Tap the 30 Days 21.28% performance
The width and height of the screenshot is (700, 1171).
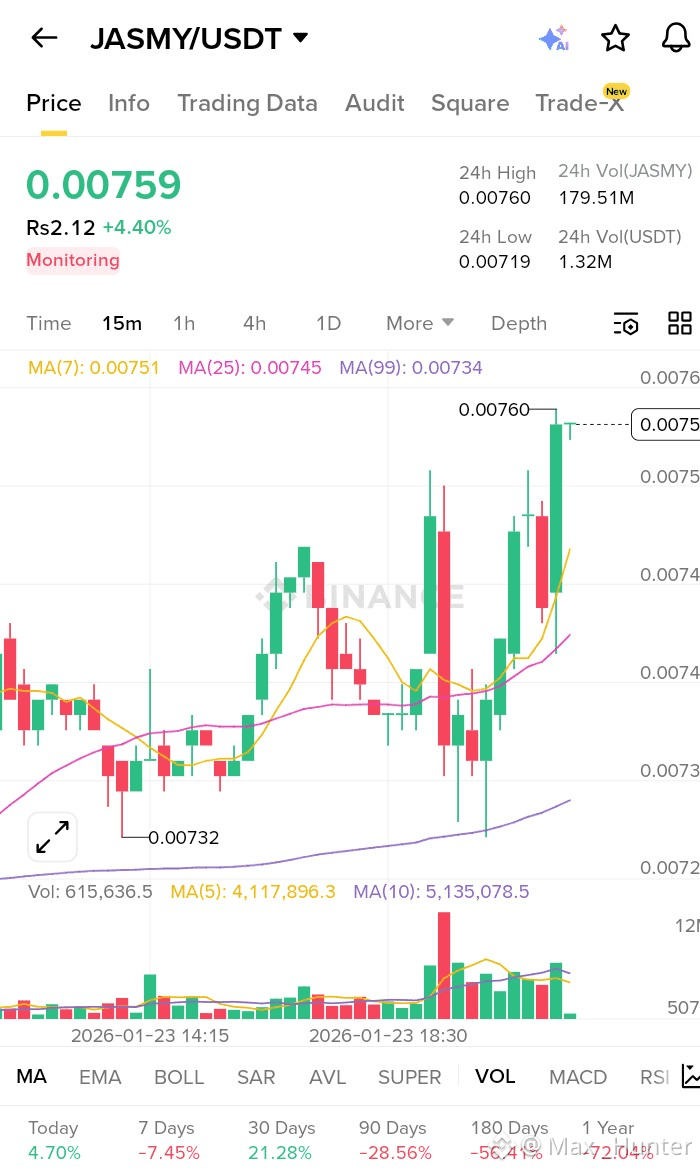[x=280, y=1140]
